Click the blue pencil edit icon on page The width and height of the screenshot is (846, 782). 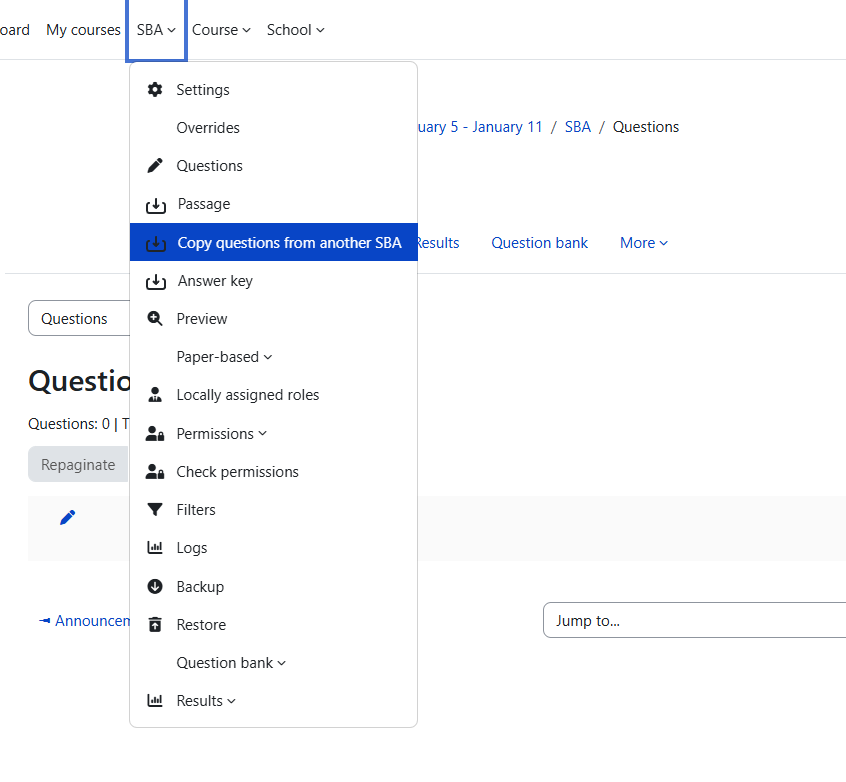pyautogui.click(x=67, y=517)
